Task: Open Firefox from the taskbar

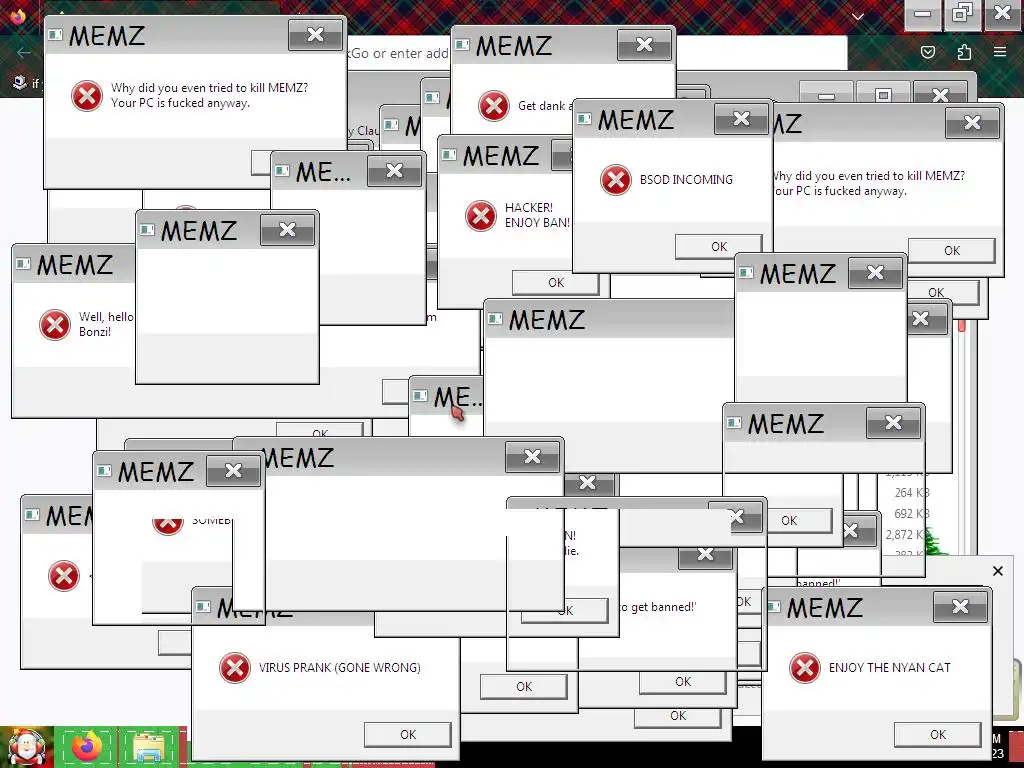Action: [x=87, y=747]
